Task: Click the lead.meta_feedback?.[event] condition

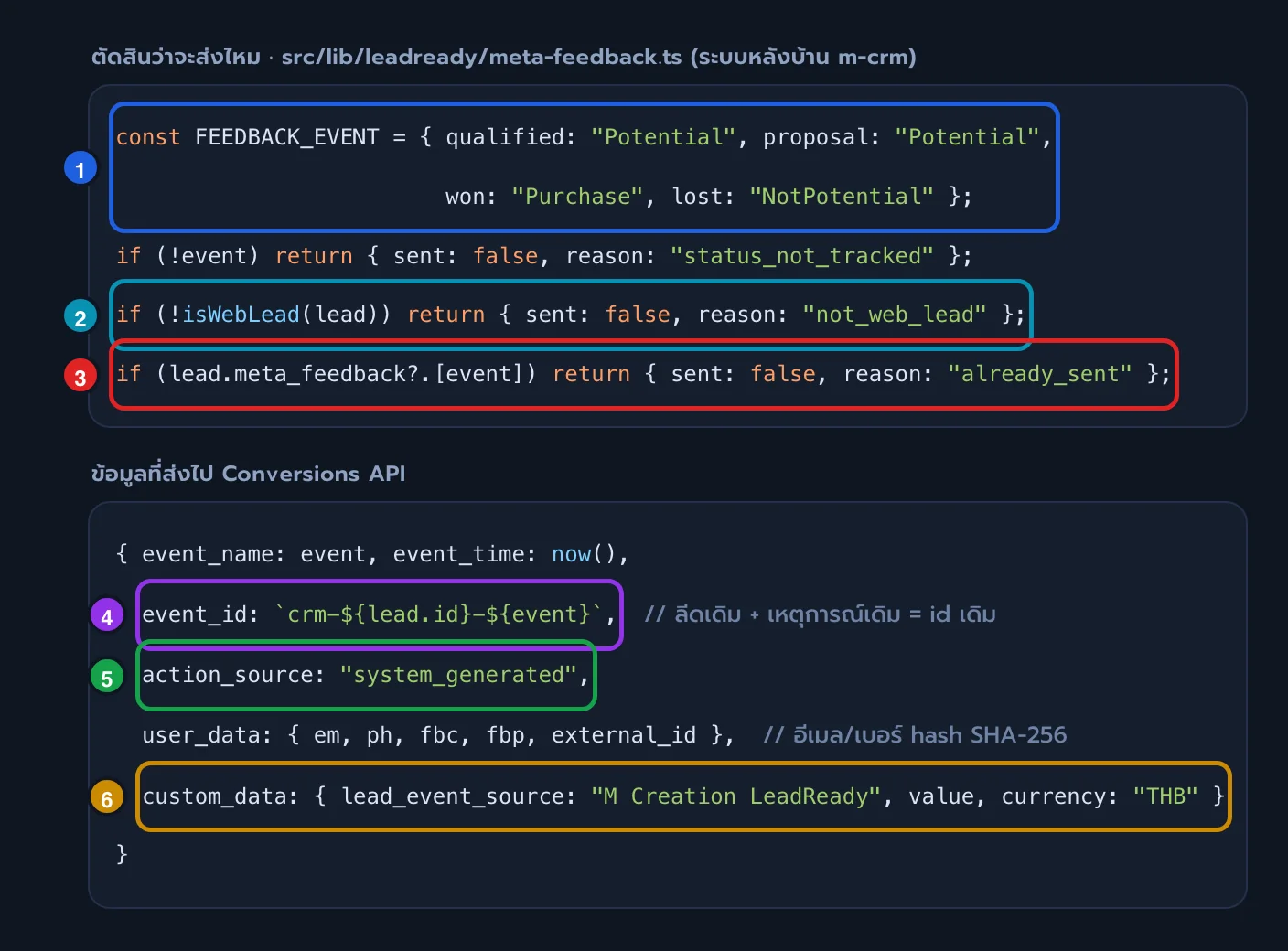Action: point(347,374)
